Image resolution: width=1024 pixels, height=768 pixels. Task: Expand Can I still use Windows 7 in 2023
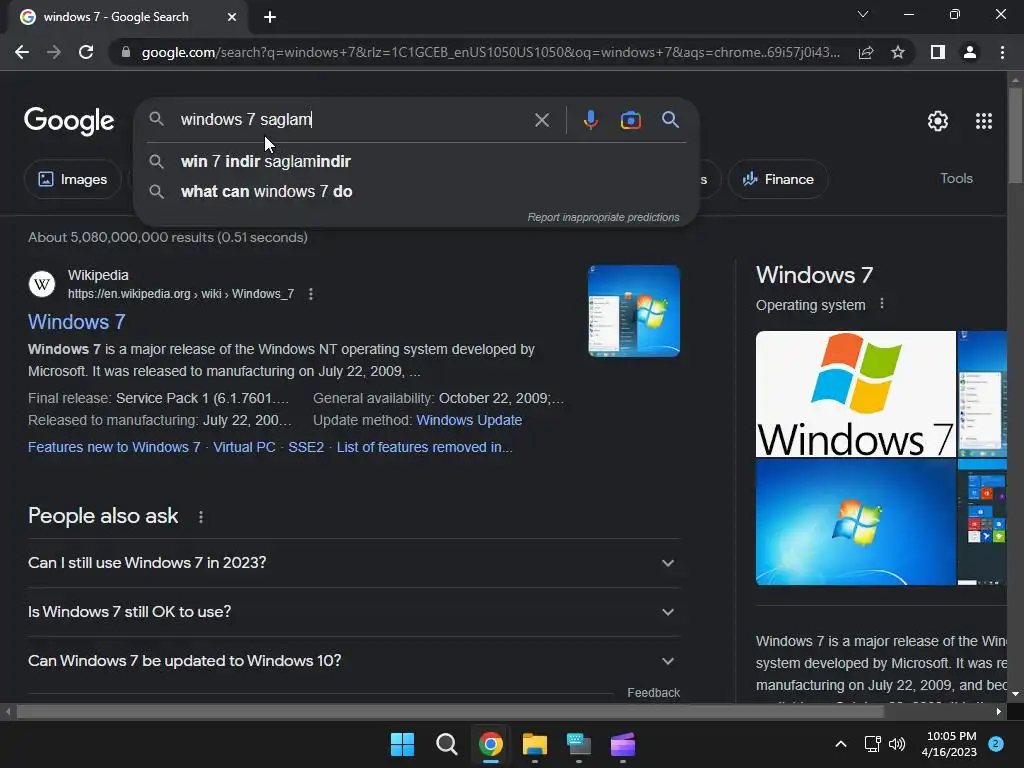click(x=354, y=563)
